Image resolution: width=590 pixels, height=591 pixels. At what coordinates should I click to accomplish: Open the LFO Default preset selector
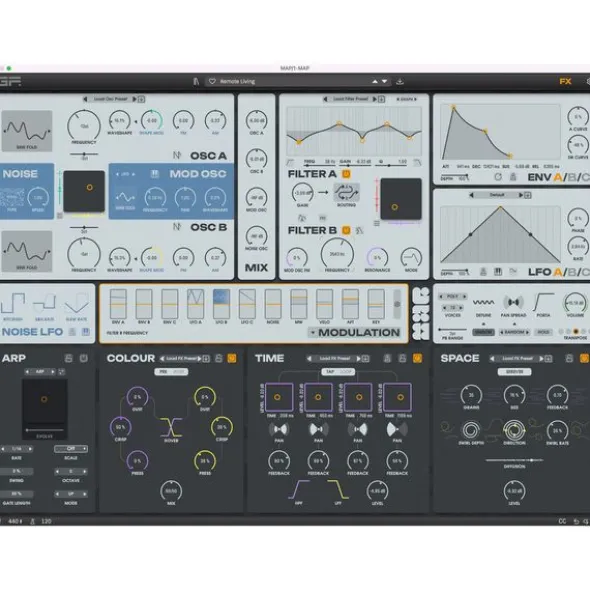tap(497, 195)
